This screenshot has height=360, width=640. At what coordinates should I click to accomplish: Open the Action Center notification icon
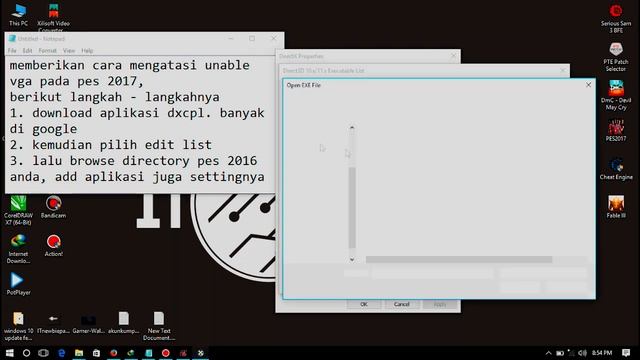[x=626, y=353]
